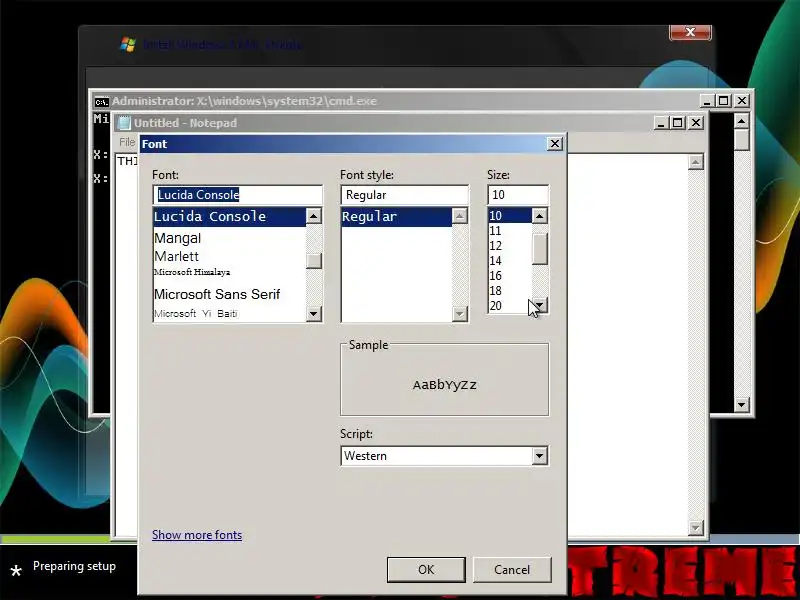Click font list scroll down arrow

[314, 313]
